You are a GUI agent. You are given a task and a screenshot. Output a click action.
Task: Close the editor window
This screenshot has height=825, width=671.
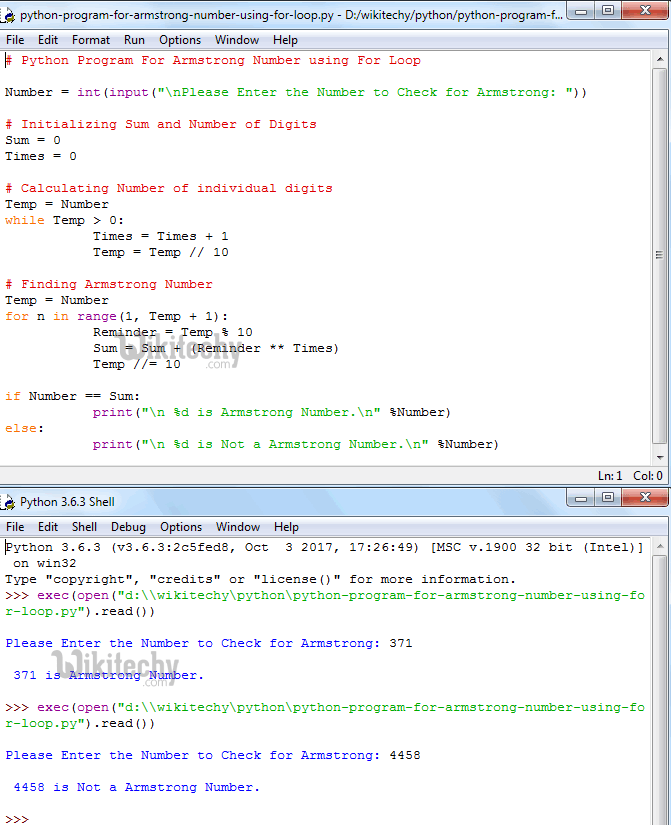point(645,11)
